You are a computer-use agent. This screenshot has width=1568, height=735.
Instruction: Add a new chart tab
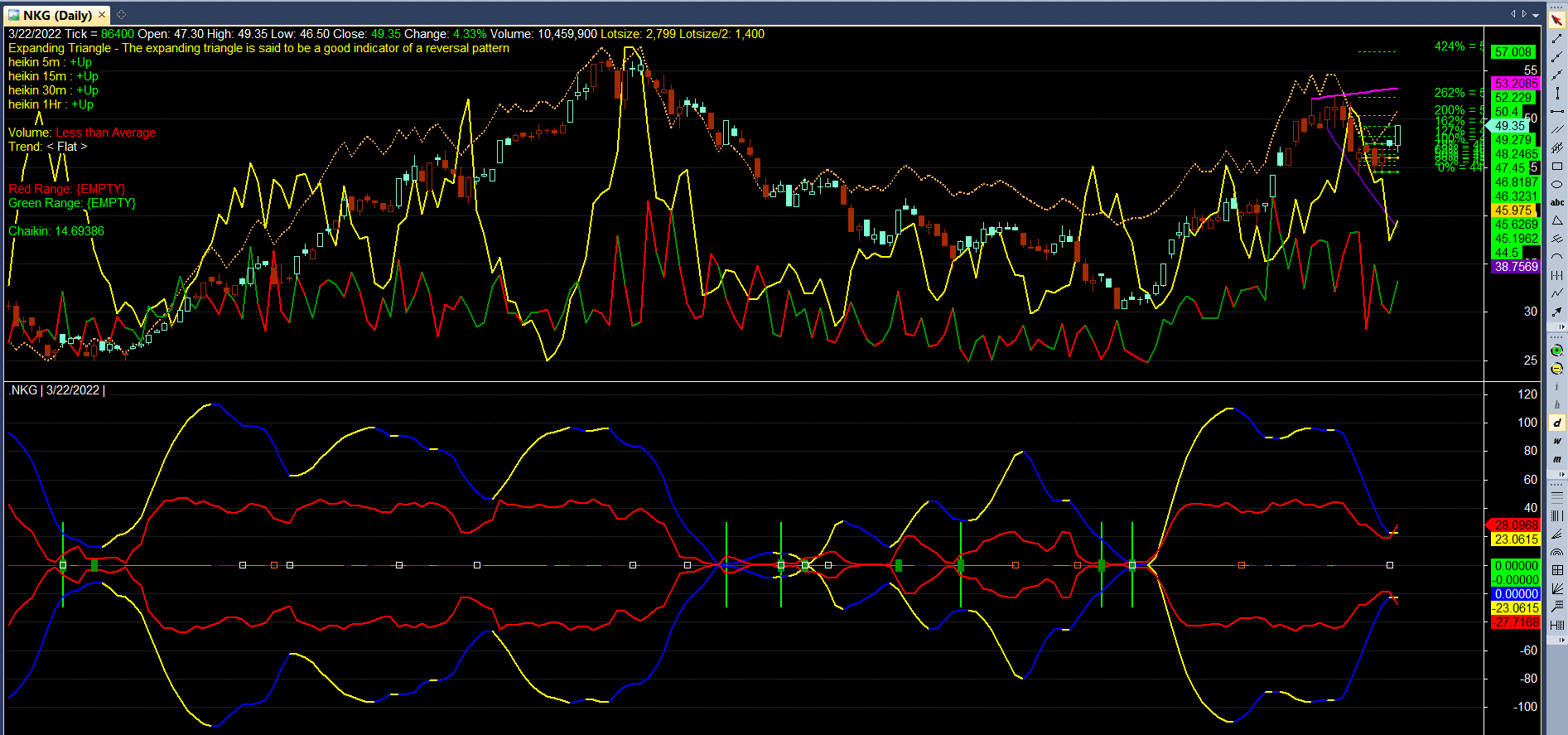click(x=121, y=15)
